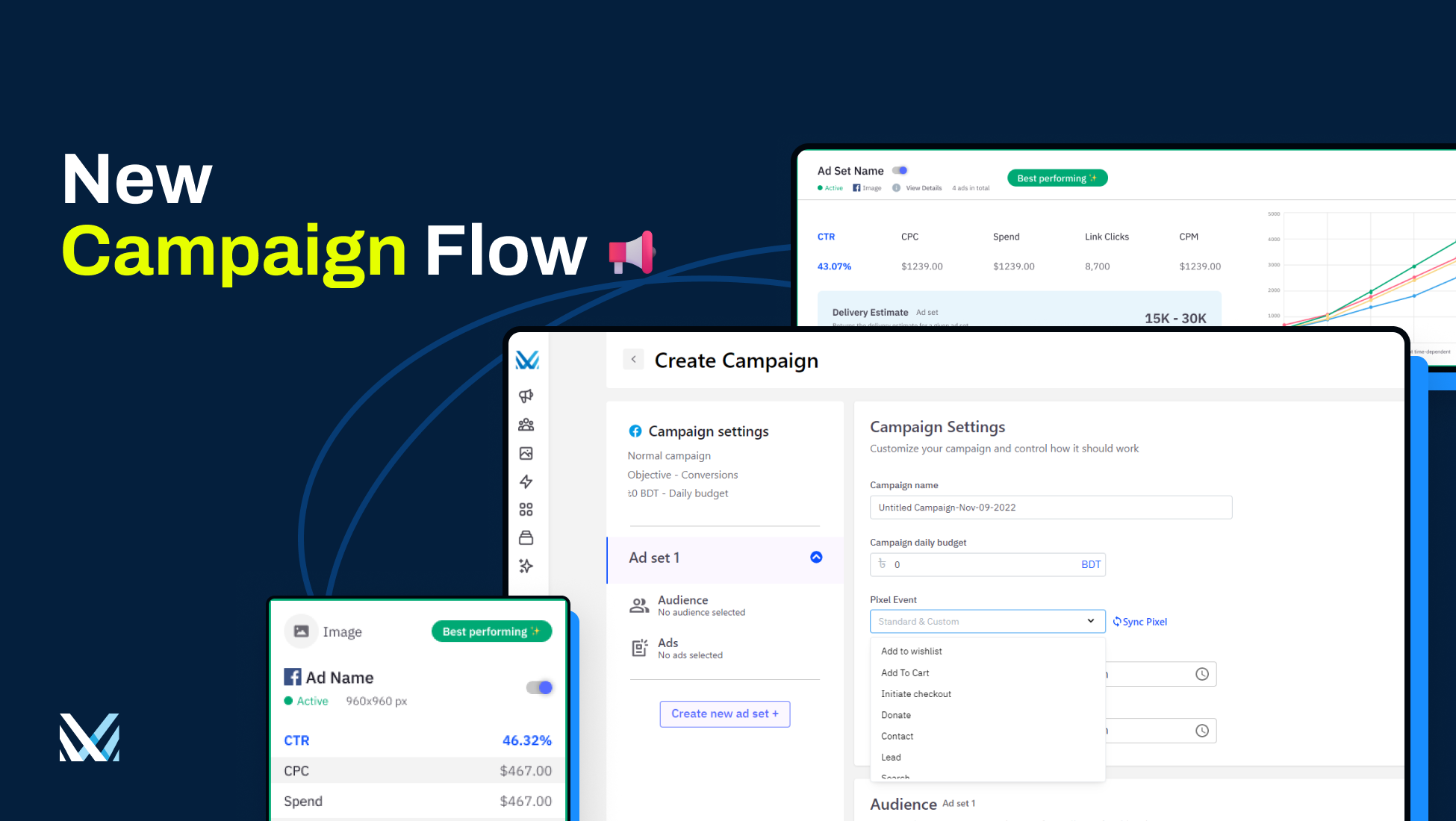Image resolution: width=1456 pixels, height=821 pixels.
Task: Click Objective - Conversions text
Action: (682, 475)
